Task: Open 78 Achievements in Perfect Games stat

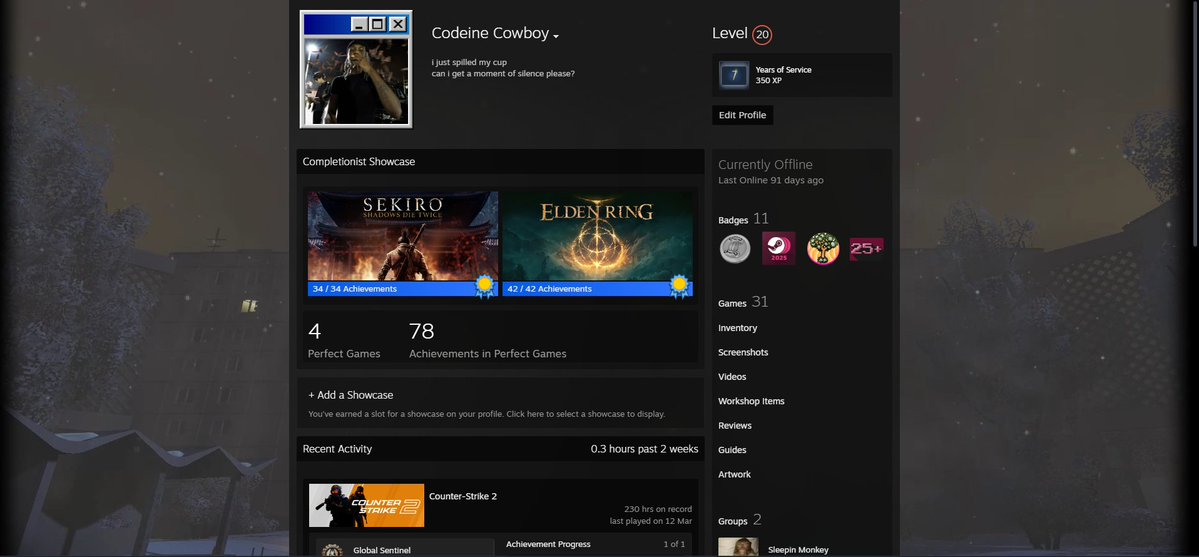Action: (x=487, y=340)
